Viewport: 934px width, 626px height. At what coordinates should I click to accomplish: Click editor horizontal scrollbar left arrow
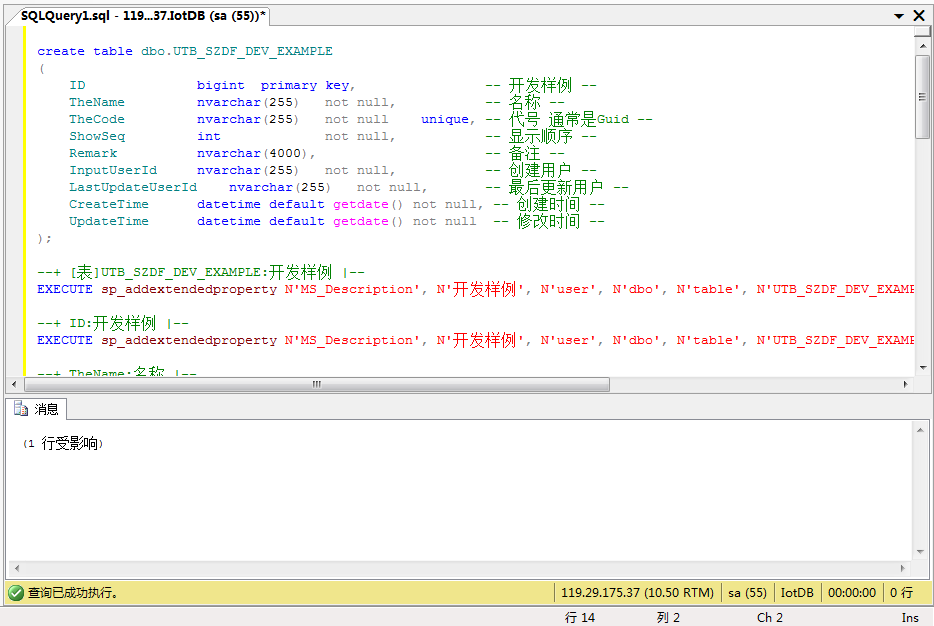click(14, 384)
